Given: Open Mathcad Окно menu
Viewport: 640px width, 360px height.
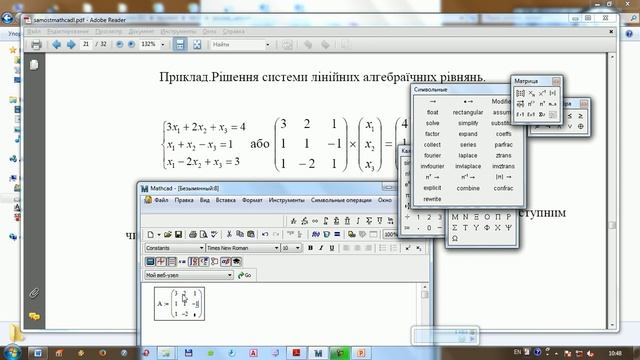Looking at the screenshot, I should [384, 200].
